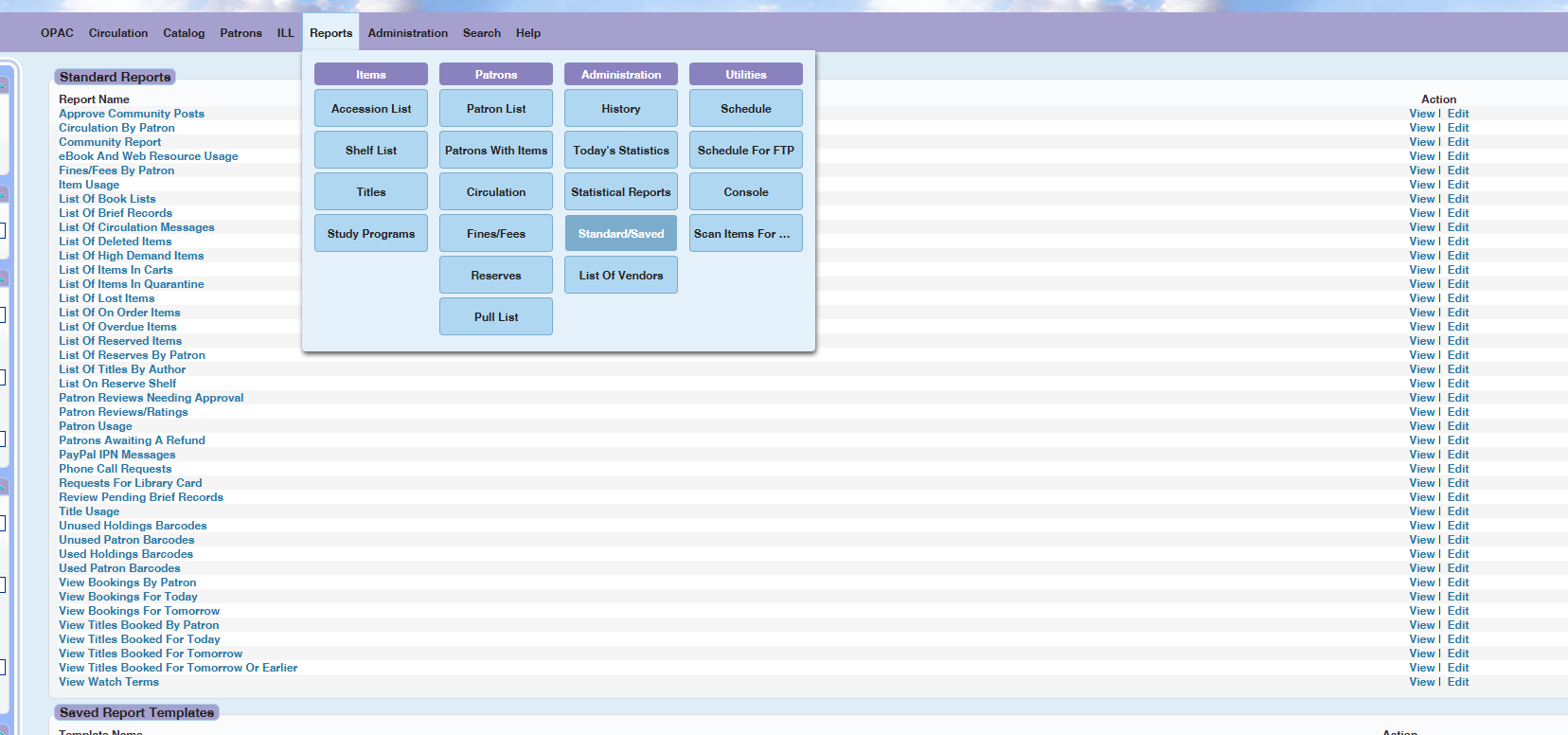1568x735 pixels.
Task: Open the Accession List report
Action: [x=371, y=109]
